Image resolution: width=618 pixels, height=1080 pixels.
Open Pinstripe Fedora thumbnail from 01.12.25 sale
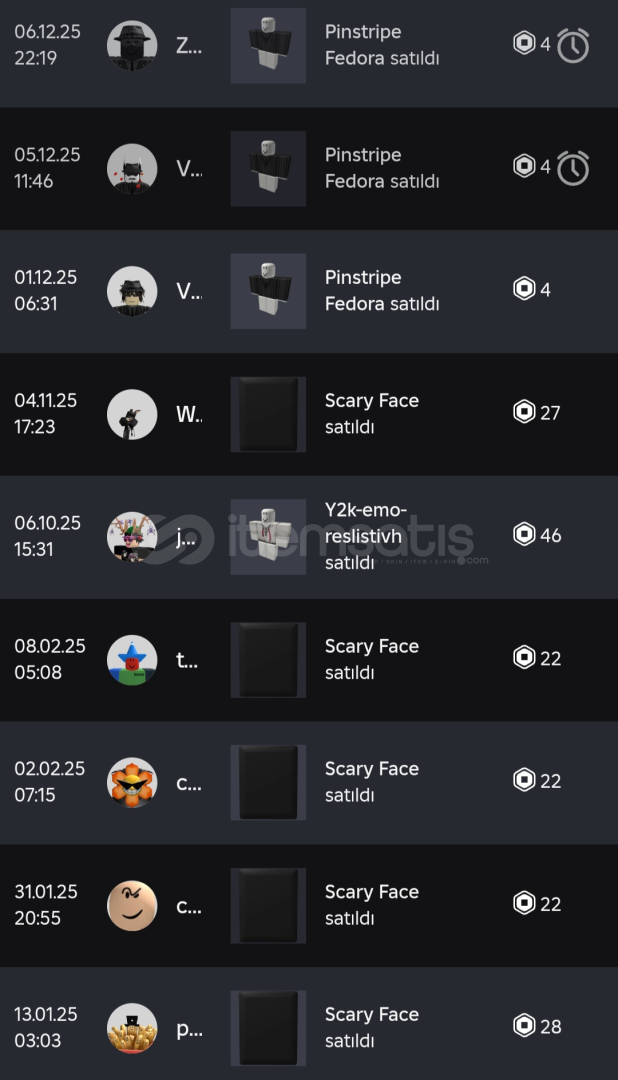tap(268, 291)
